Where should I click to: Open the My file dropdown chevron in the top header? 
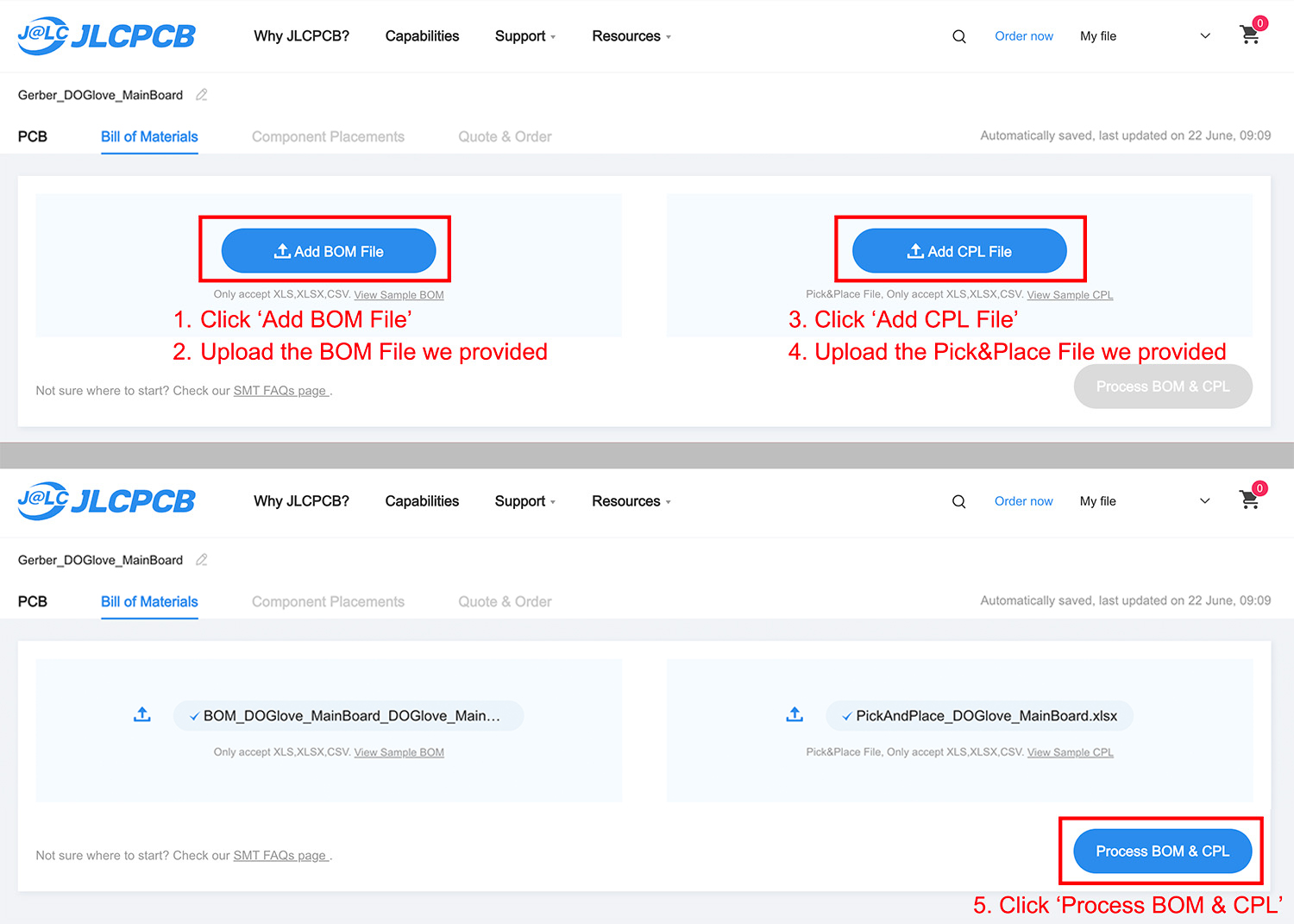tap(1205, 36)
